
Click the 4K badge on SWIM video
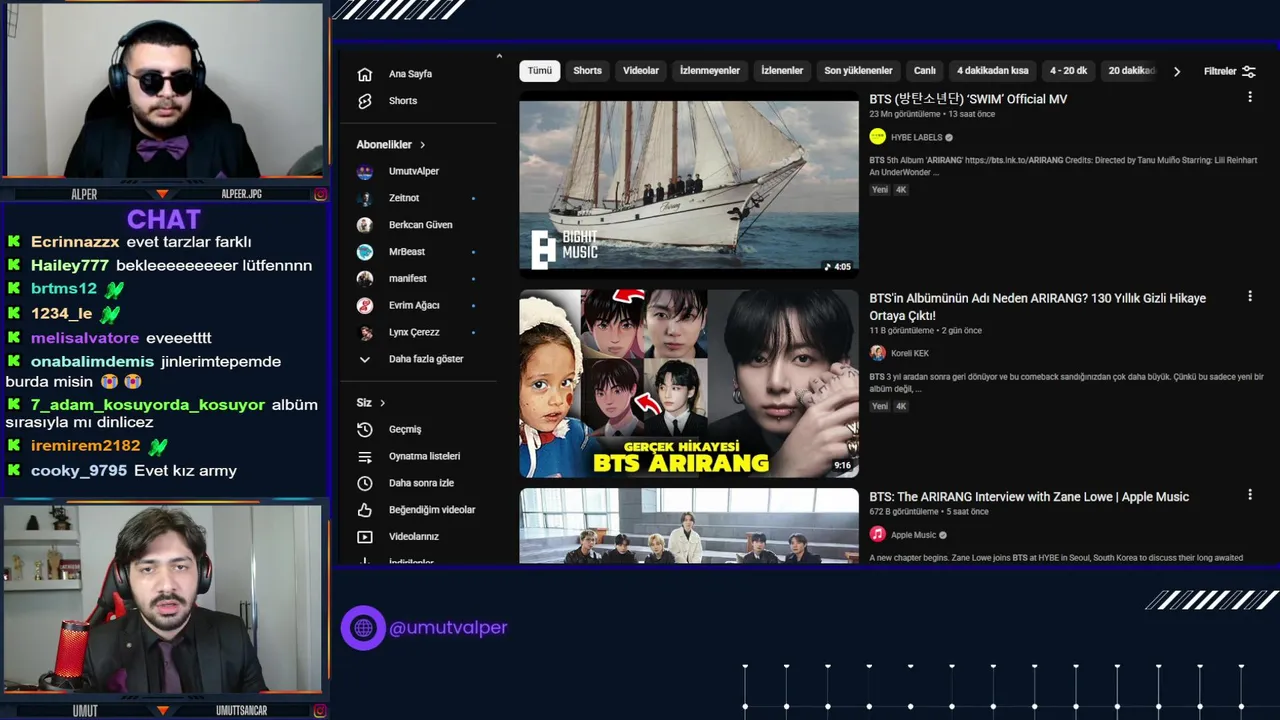901,190
